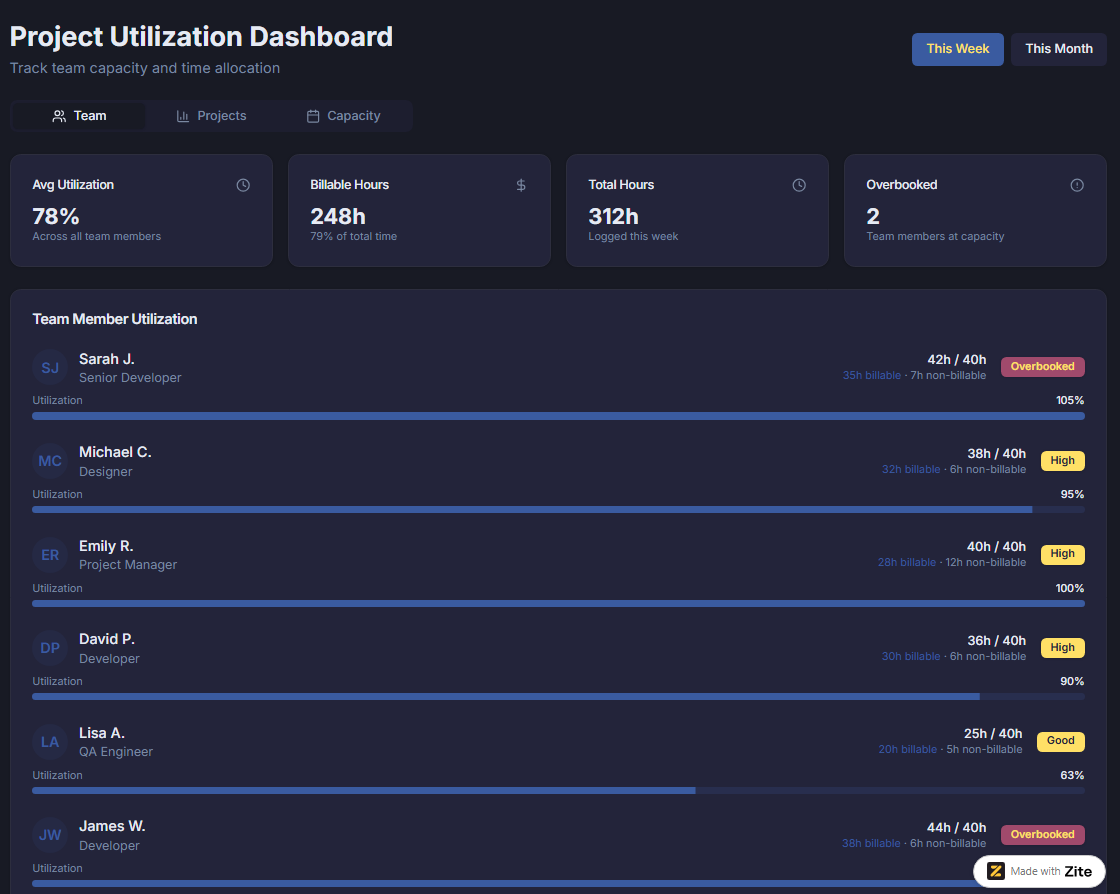Click the Lisa A. name
Screen dimensions: 1120x894
101,733
